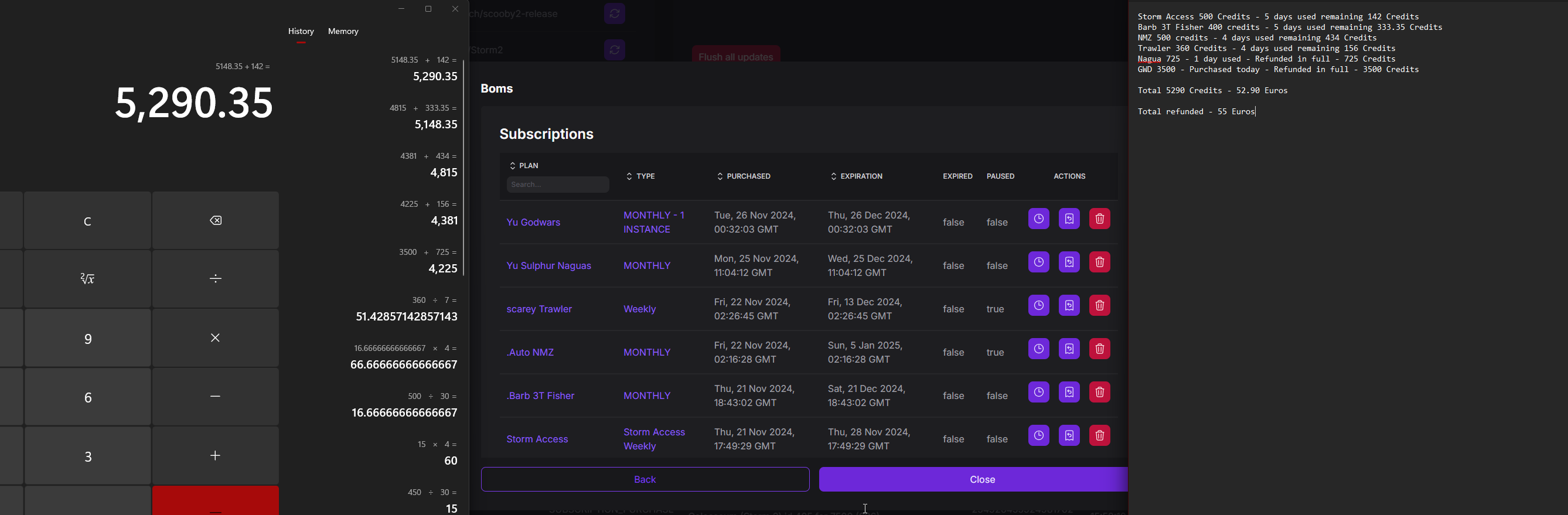
Task: Click MONTHLY - 1 INSTANCE type link
Action: (654, 223)
